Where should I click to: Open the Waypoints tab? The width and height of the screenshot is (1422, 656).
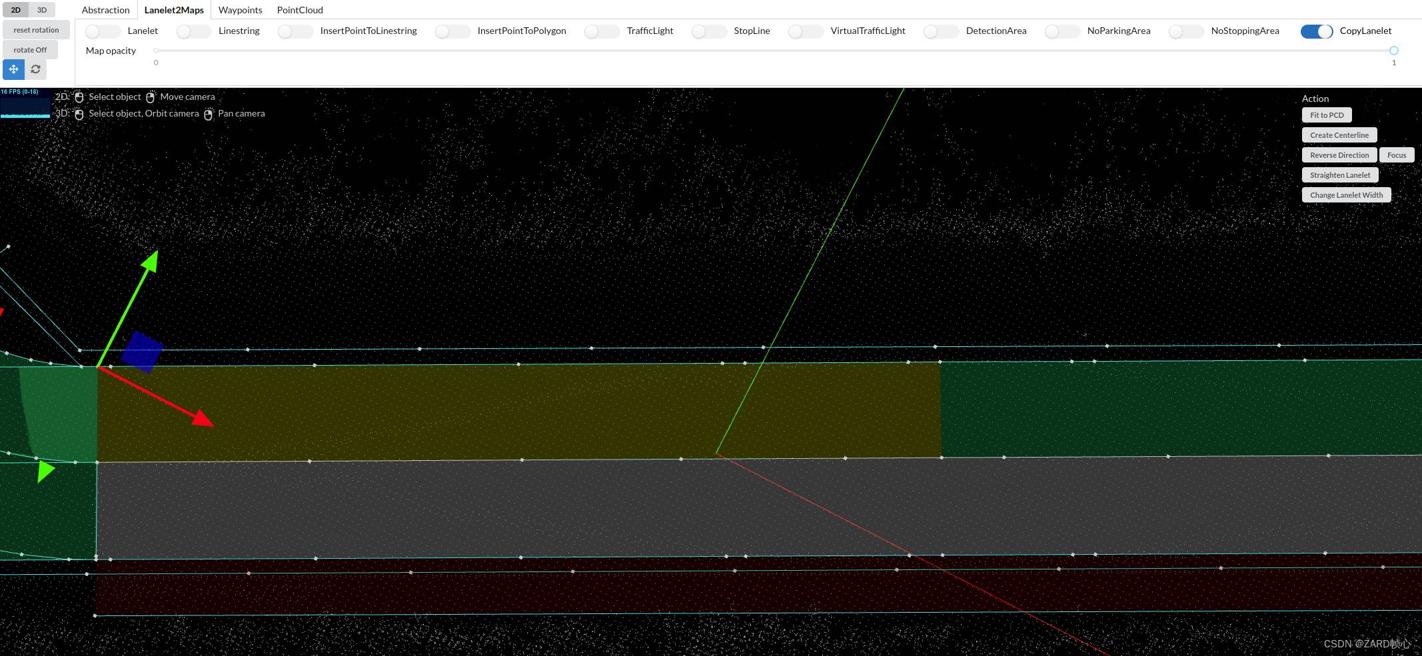[240, 10]
